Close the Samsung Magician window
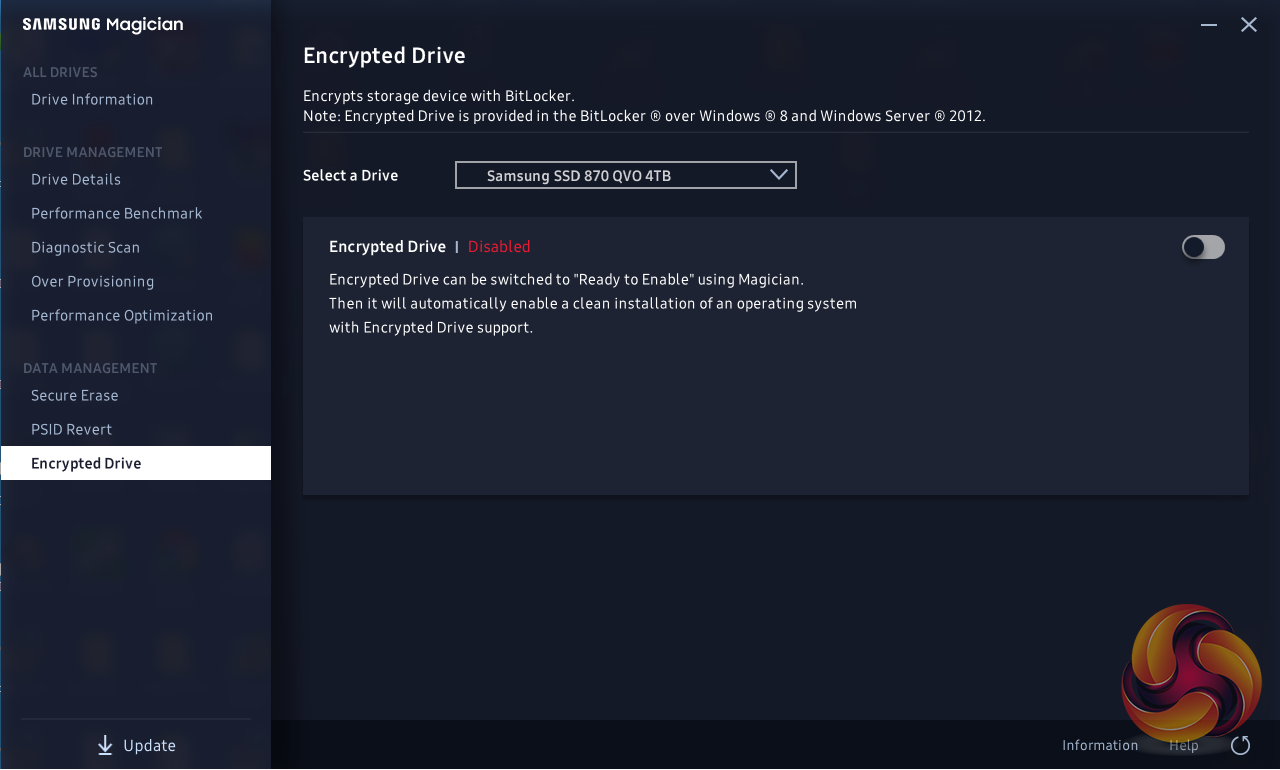1280x770 pixels. pos(1249,24)
